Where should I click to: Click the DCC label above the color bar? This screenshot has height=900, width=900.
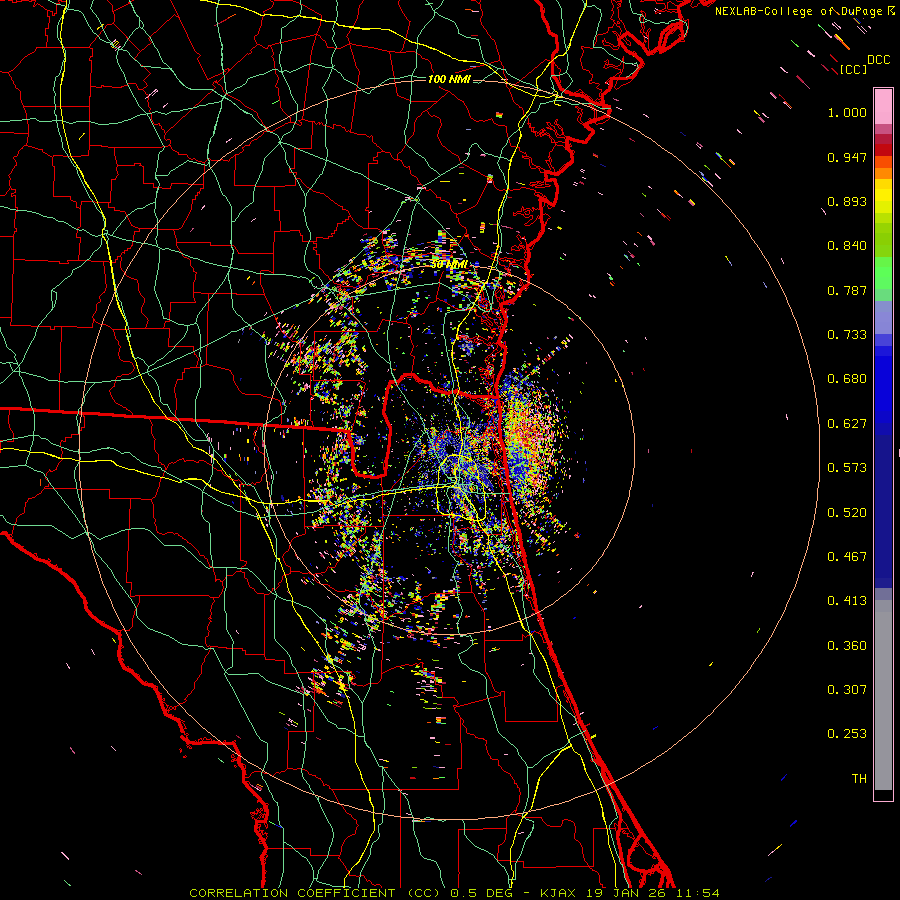tap(878, 60)
